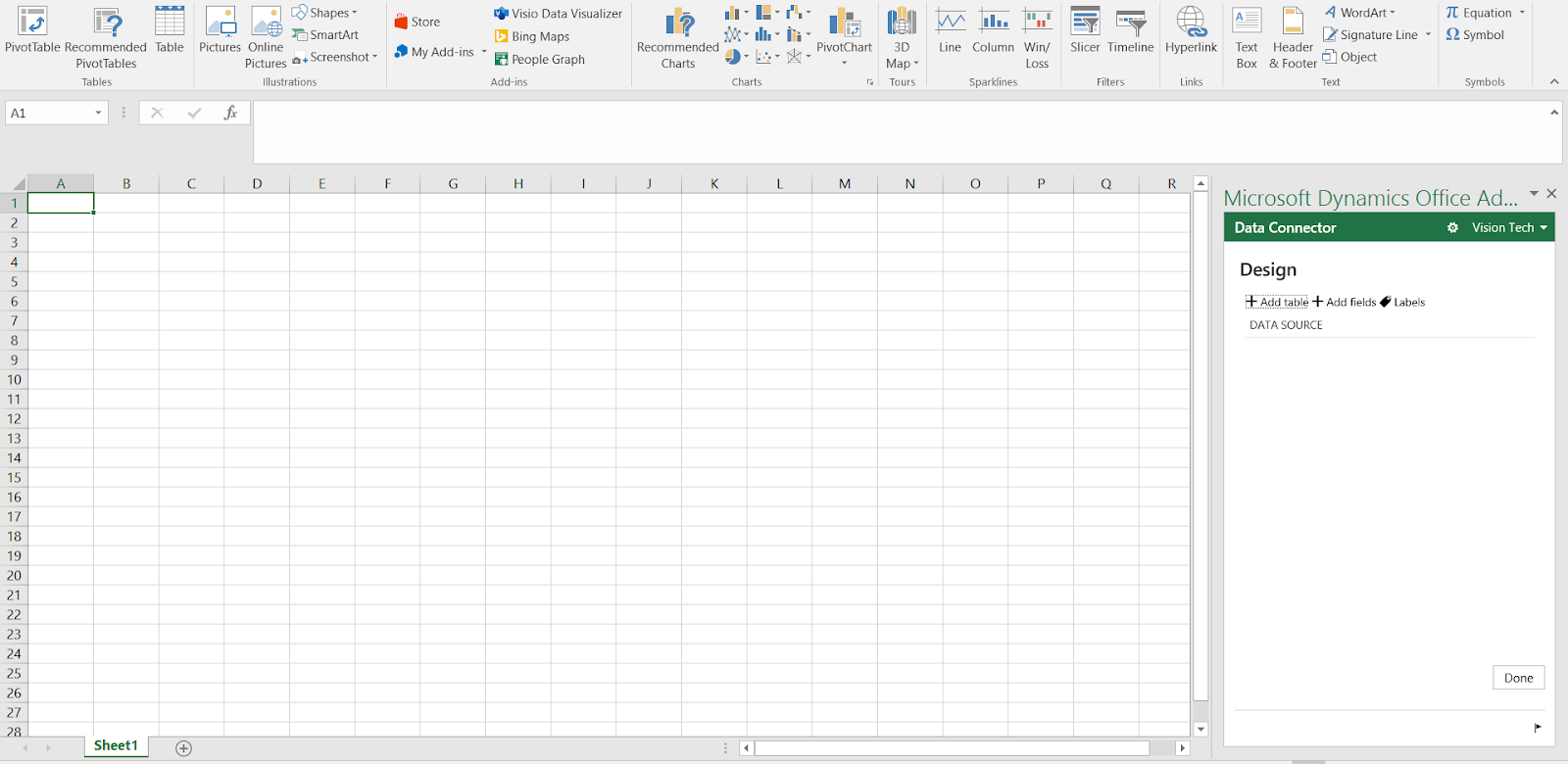Insert People Graph add-in
Screen dimensions: 1568x764
[x=540, y=59]
